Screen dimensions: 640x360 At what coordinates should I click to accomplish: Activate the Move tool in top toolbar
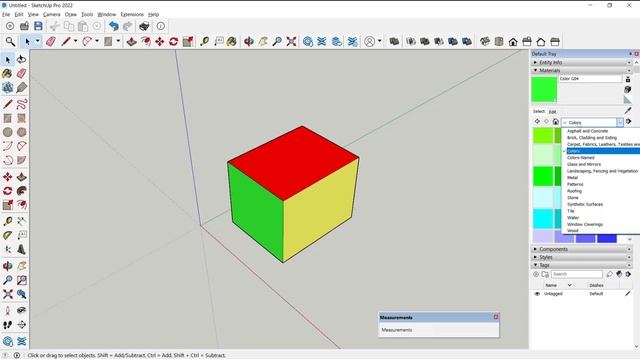tap(160, 41)
